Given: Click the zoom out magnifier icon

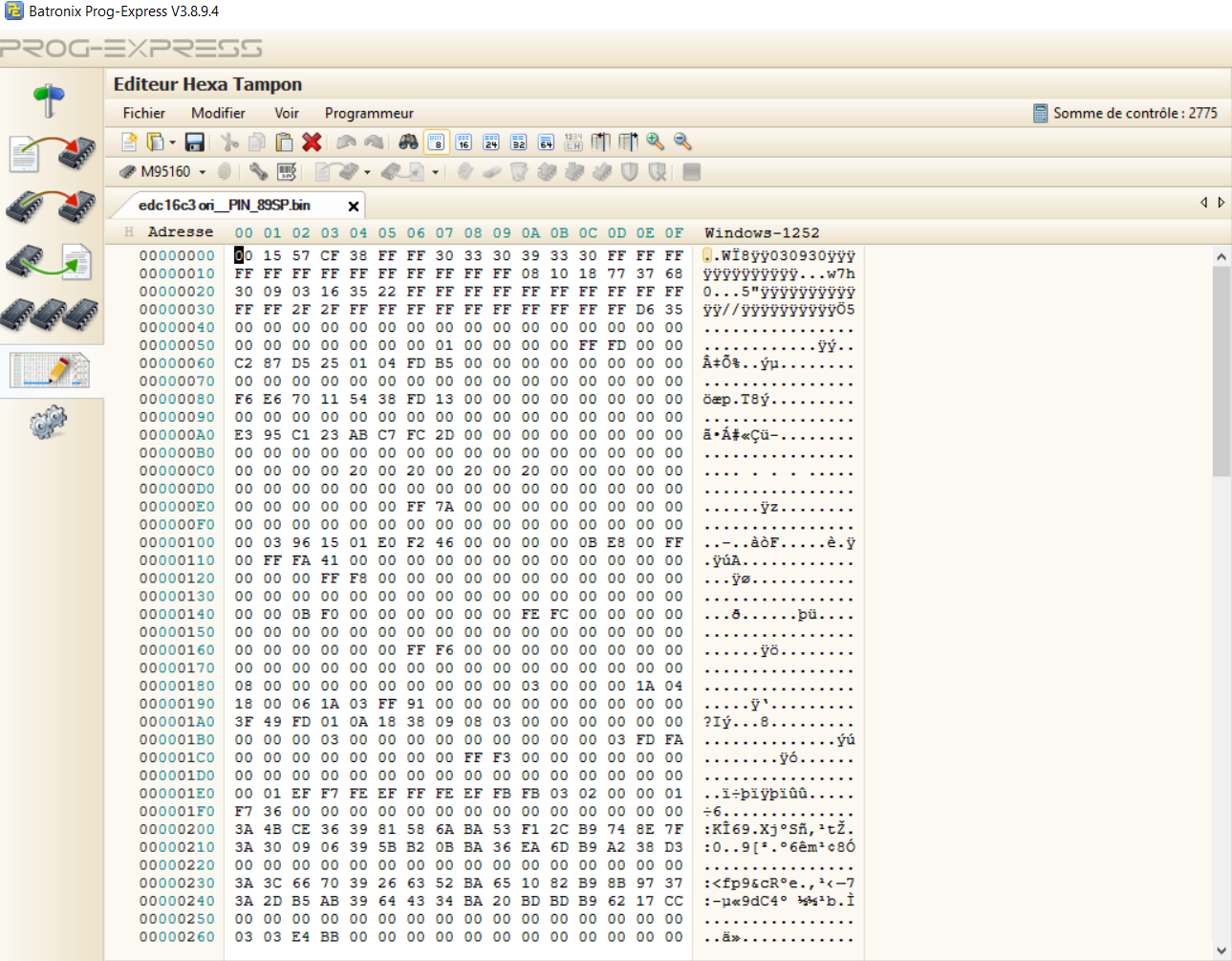Looking at the screenshot, I should point(682,142).
